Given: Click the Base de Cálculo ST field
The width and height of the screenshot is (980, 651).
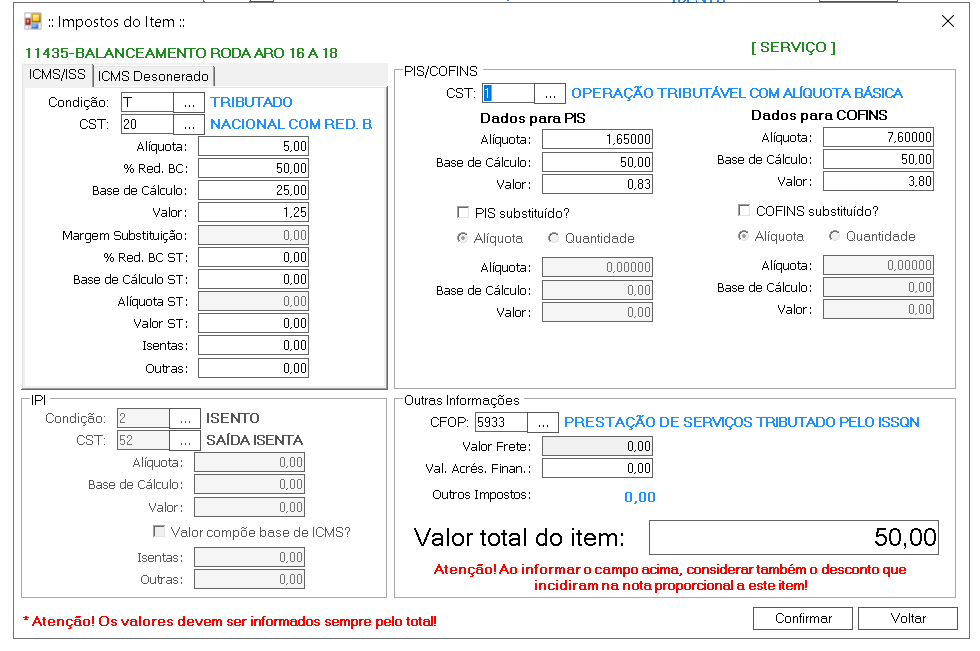Looking at the screenshot, I should (x=253, y=279).
